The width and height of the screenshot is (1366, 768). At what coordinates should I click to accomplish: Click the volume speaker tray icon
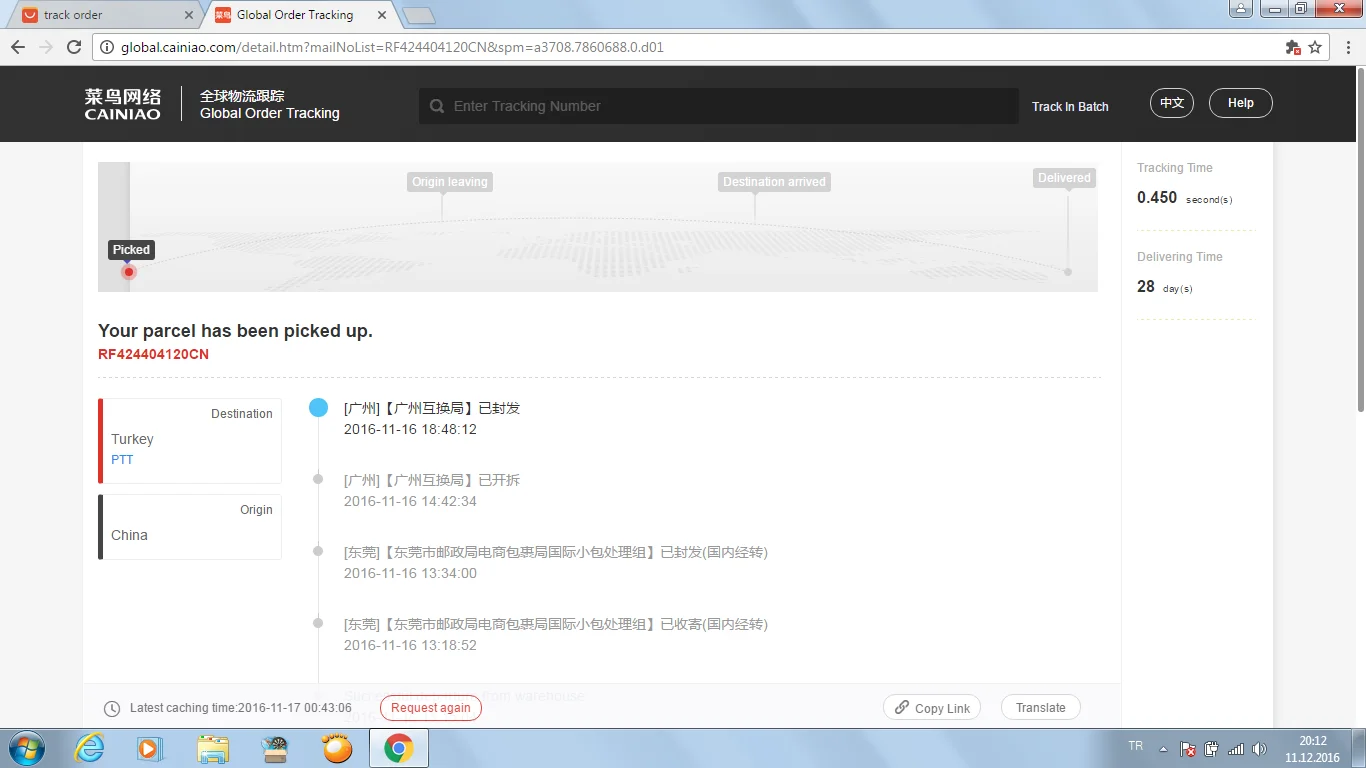coord(1259,748)
